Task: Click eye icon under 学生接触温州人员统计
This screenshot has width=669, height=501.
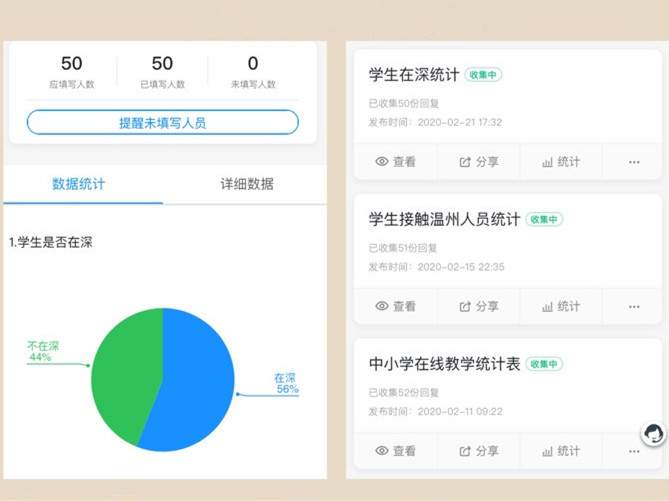Action: [382, 307]
